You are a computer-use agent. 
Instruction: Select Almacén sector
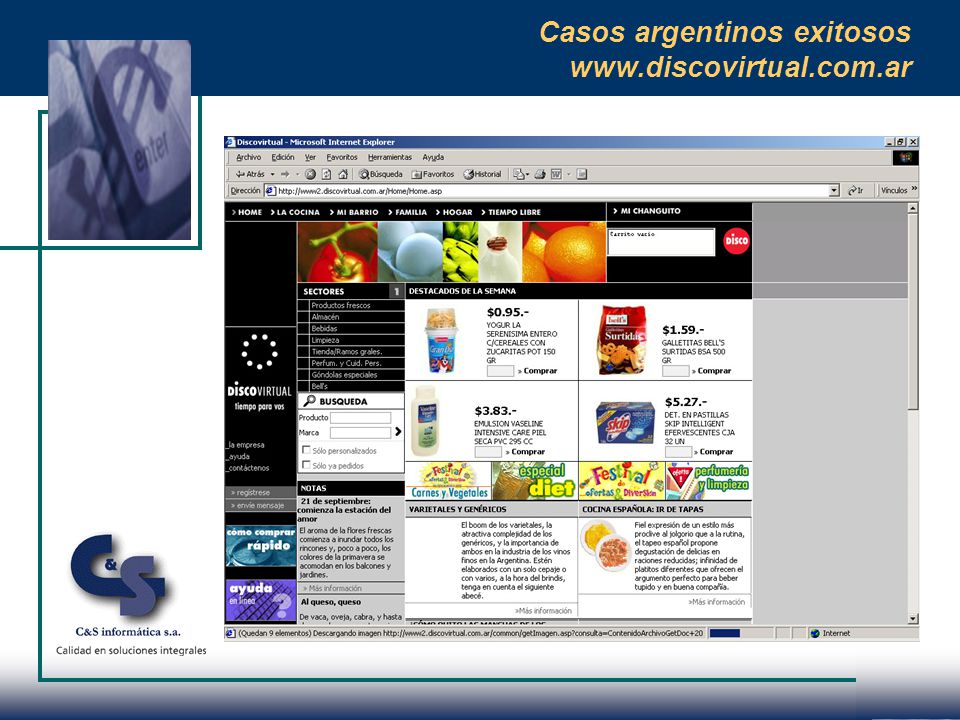tap(325, 317)
